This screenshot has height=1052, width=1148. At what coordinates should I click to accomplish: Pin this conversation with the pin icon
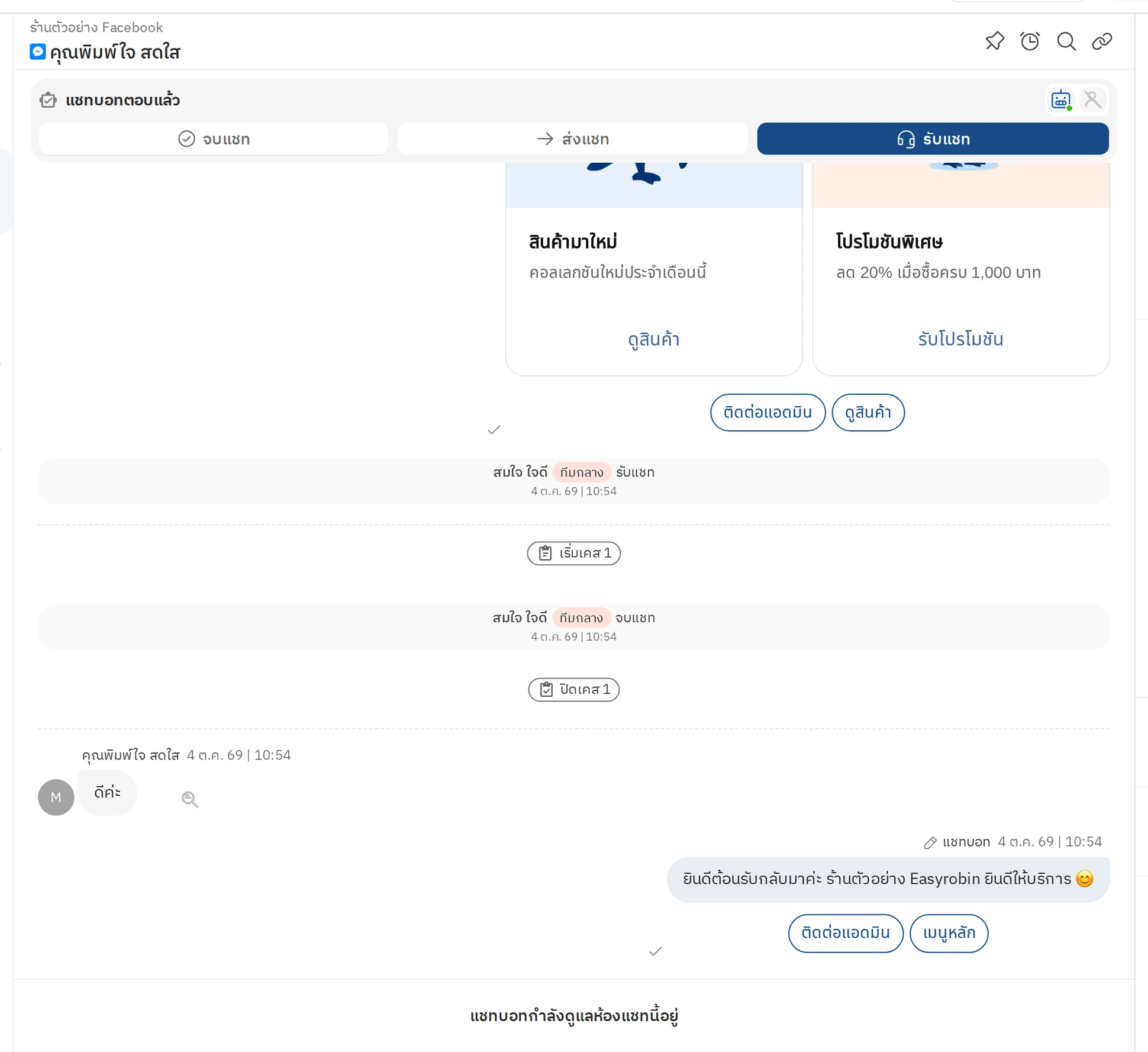tap(994, 41)
